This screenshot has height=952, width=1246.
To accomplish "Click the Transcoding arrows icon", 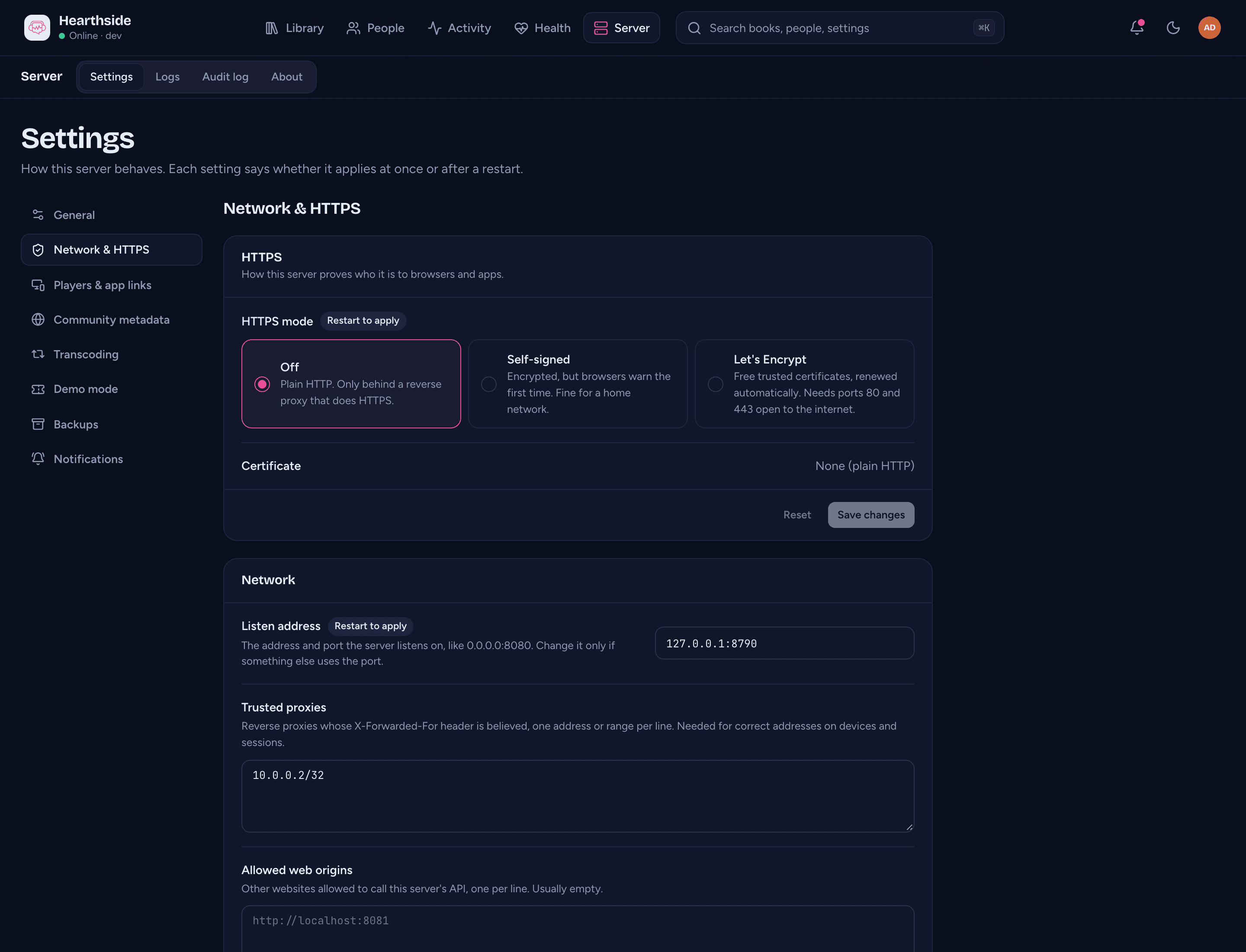I will (38, 354).
